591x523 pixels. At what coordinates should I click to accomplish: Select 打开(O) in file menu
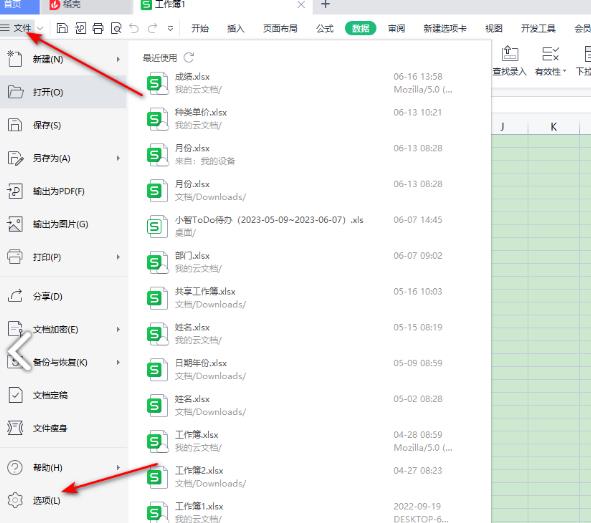click(63, 92)
